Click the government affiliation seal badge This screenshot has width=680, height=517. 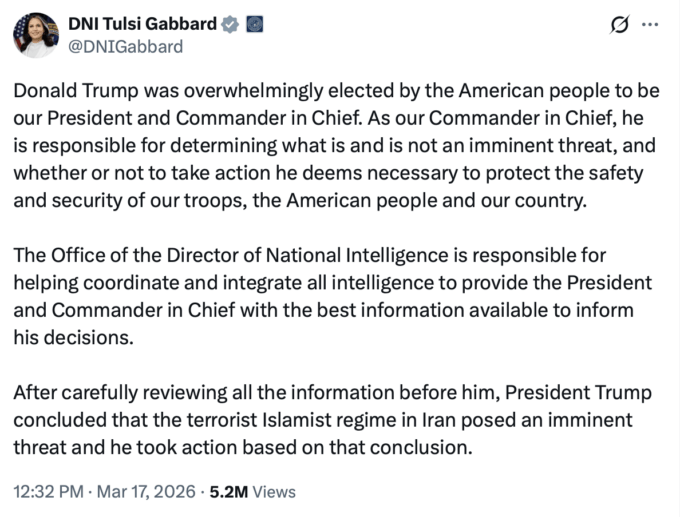point(254,24)
